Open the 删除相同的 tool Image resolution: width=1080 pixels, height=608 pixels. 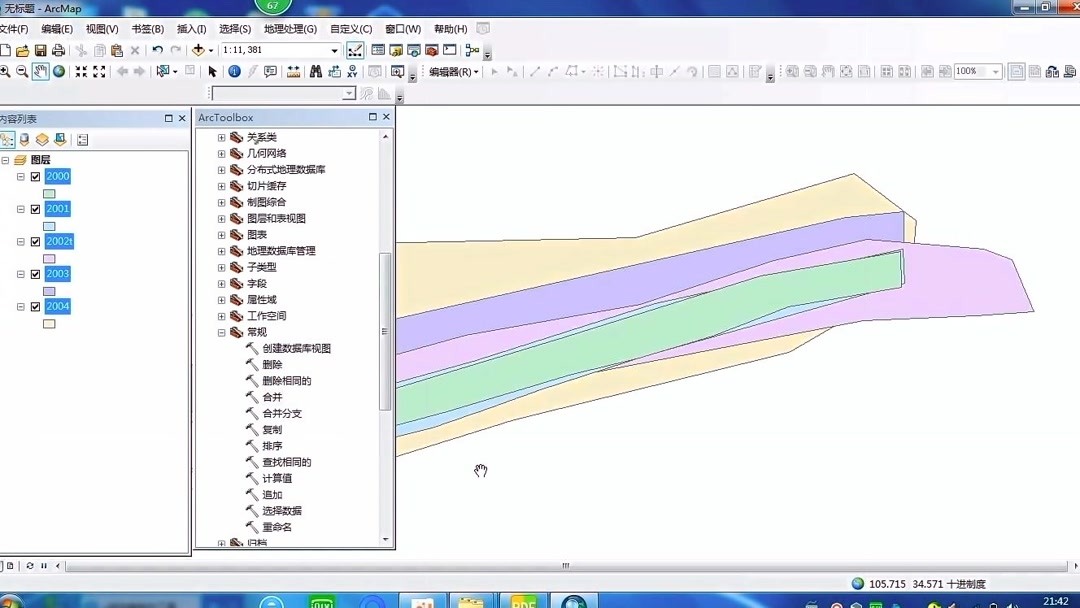click(285, 380)
